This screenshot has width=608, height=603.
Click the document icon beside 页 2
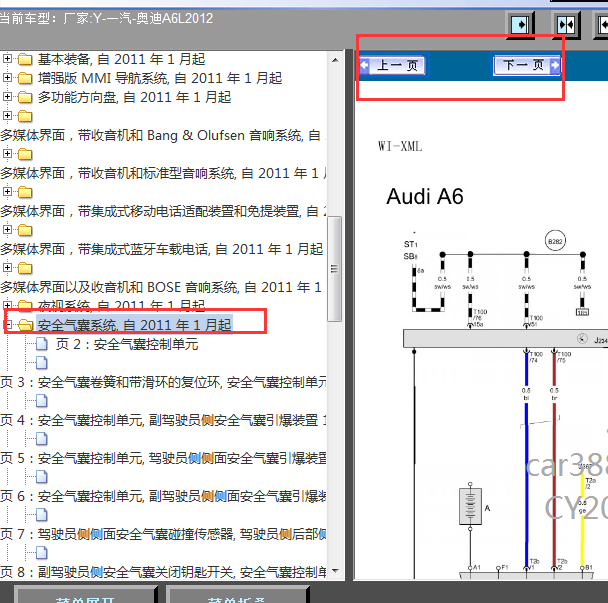click(42, 344)
